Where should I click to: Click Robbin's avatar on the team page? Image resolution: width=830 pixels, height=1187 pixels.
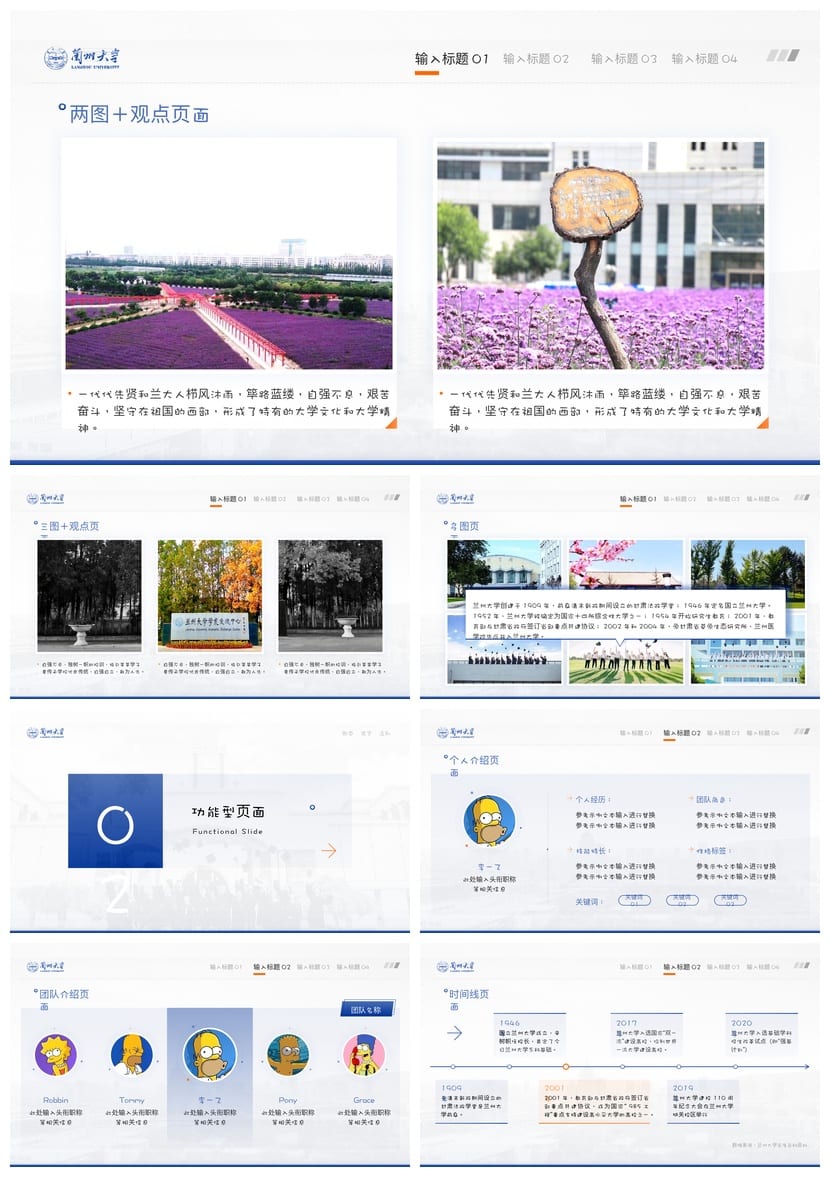55,1055
